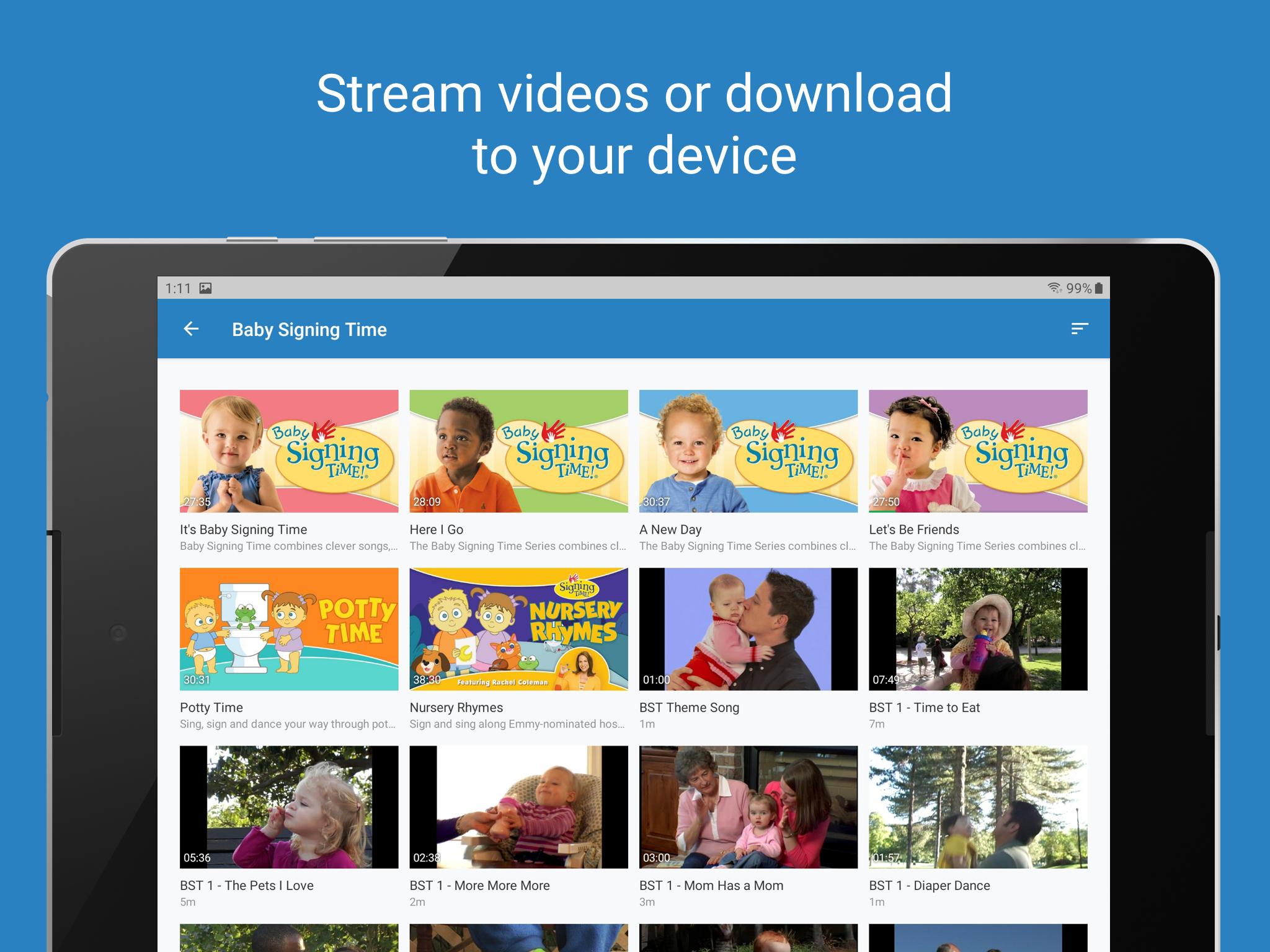
Task: Tap the 30:37 duration label
Action: pyautogui.click(x=657, y=501)
